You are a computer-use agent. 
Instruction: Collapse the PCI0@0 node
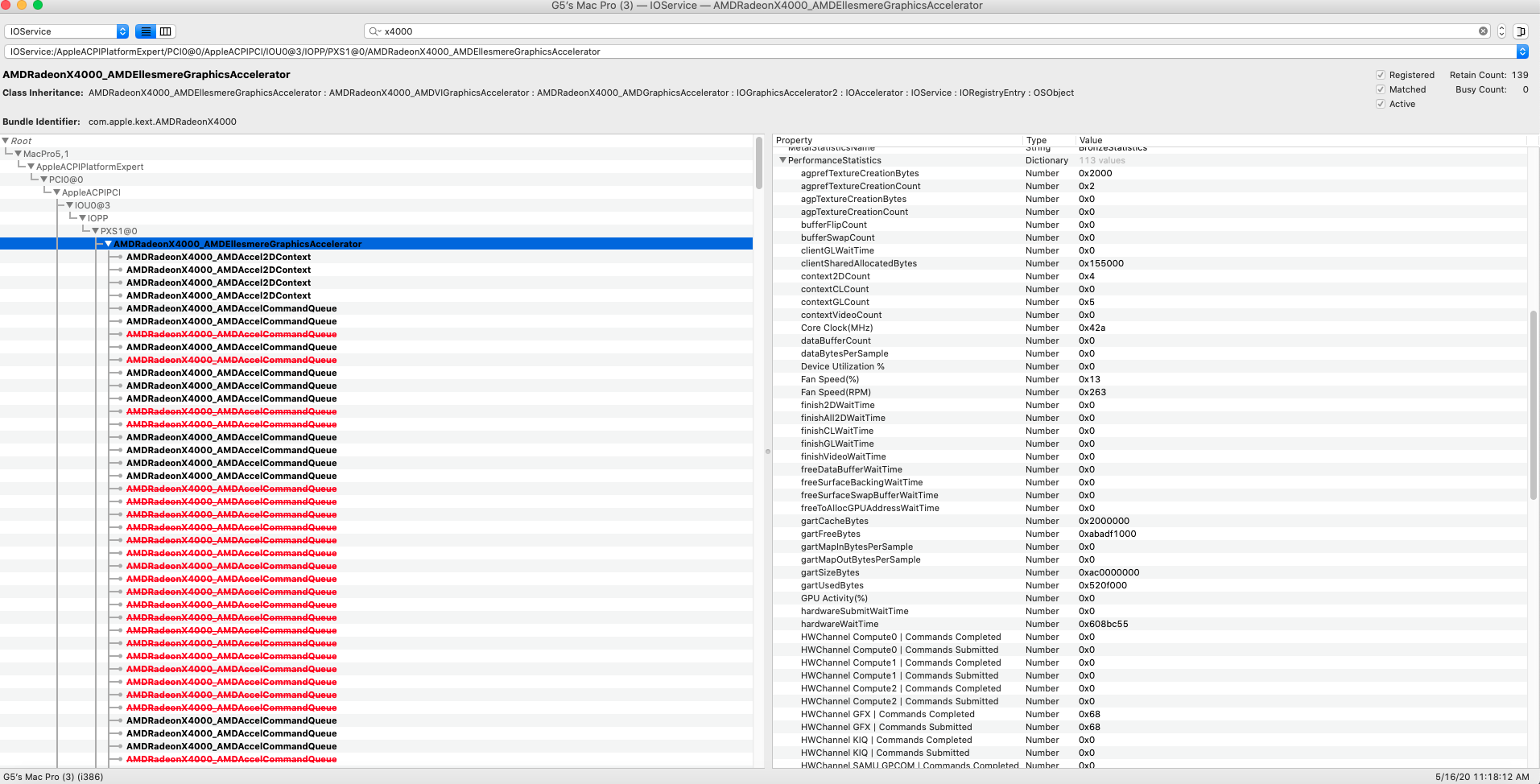pyautogui.click(x=43, y=179)
